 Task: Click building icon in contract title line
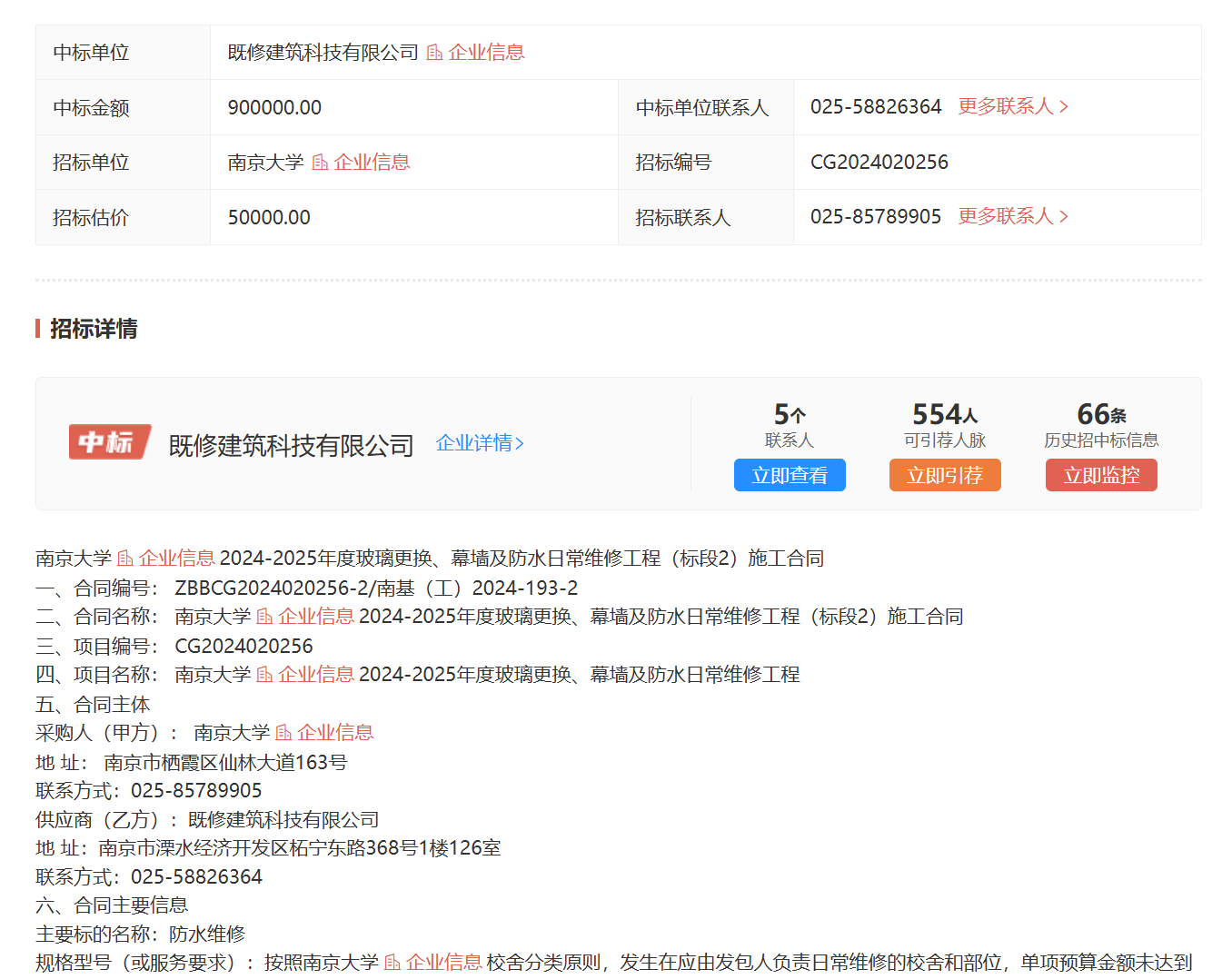click(125, 559)
